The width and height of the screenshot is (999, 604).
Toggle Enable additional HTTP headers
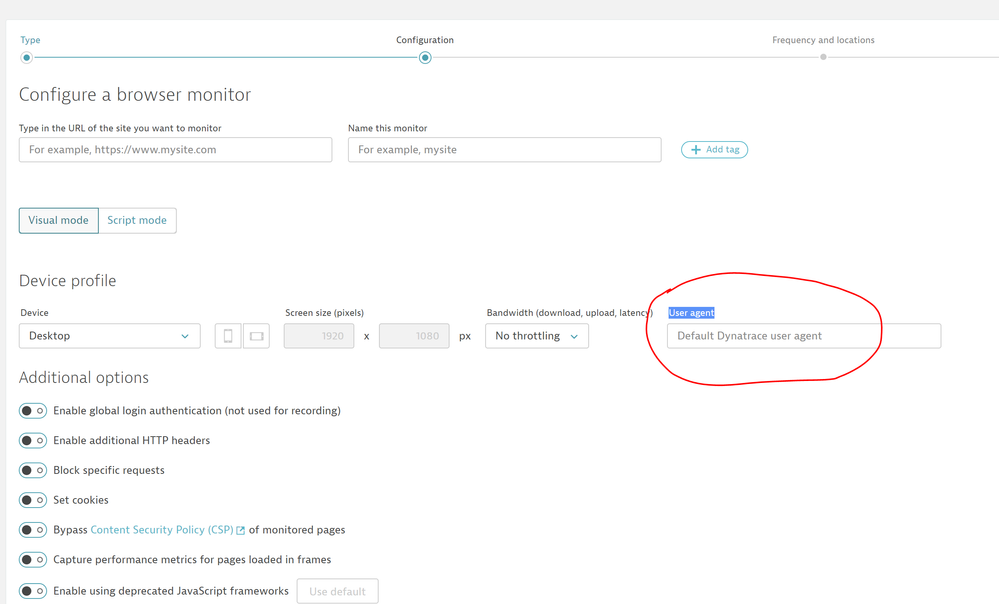coord(33,441)
